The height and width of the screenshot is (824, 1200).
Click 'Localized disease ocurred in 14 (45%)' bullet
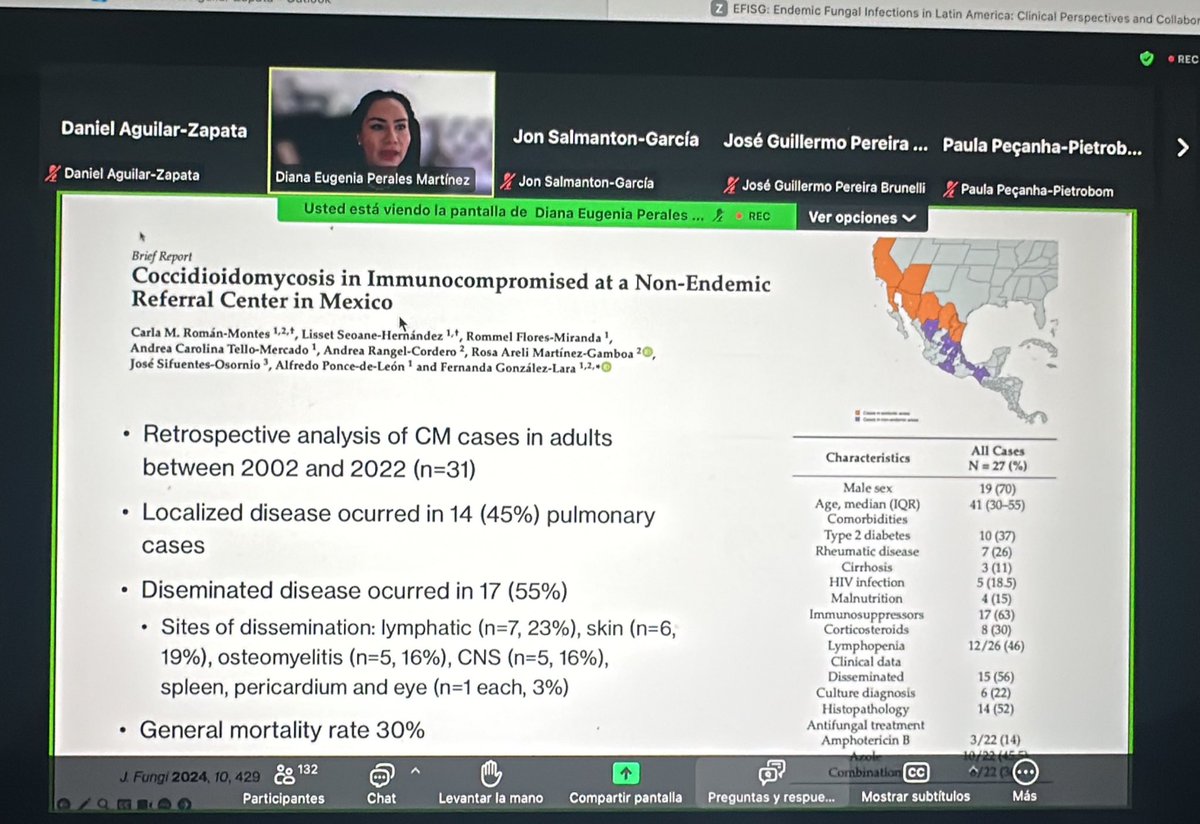(x=399, y=530)
